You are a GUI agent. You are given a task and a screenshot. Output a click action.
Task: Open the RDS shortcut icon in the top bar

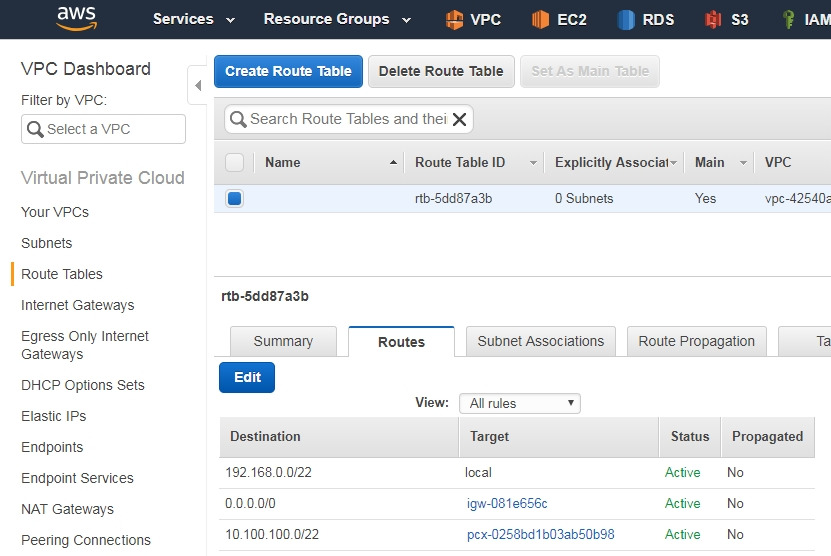(x=626, y=20)
